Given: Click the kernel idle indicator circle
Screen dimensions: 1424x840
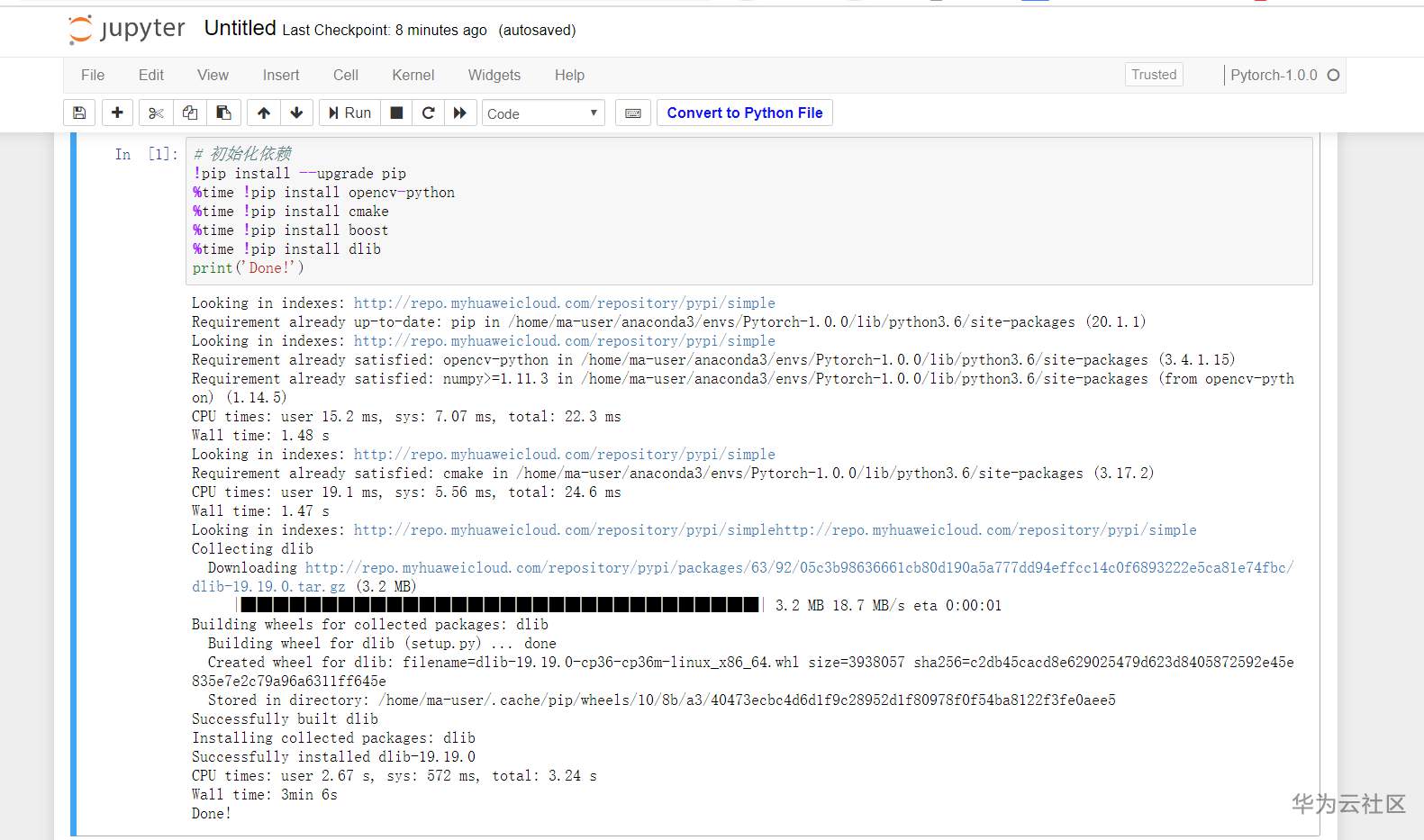Looking at the screenshot, I should click(x=1334, y=76).
